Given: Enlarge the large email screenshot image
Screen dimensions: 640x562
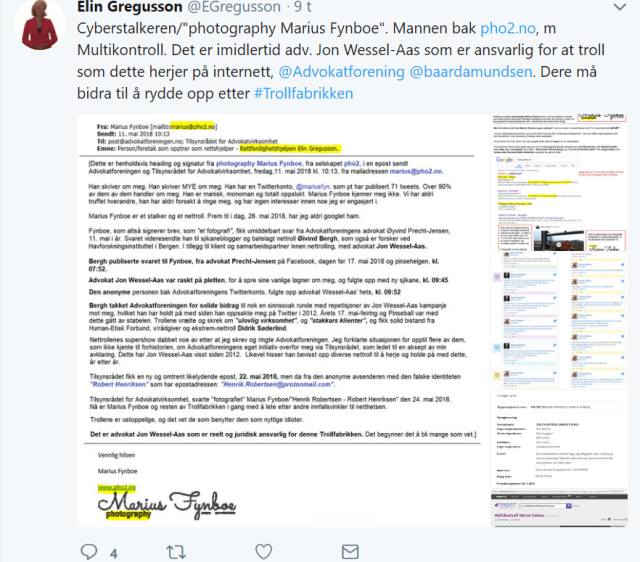Looking at the screenshot, I should [283, 321].
